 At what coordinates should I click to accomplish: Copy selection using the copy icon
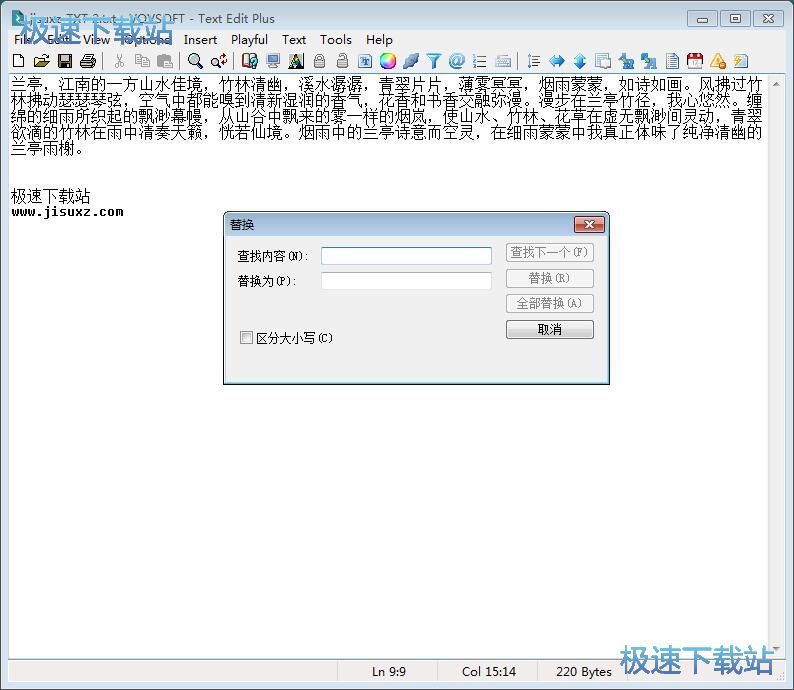tap(142, 61)
